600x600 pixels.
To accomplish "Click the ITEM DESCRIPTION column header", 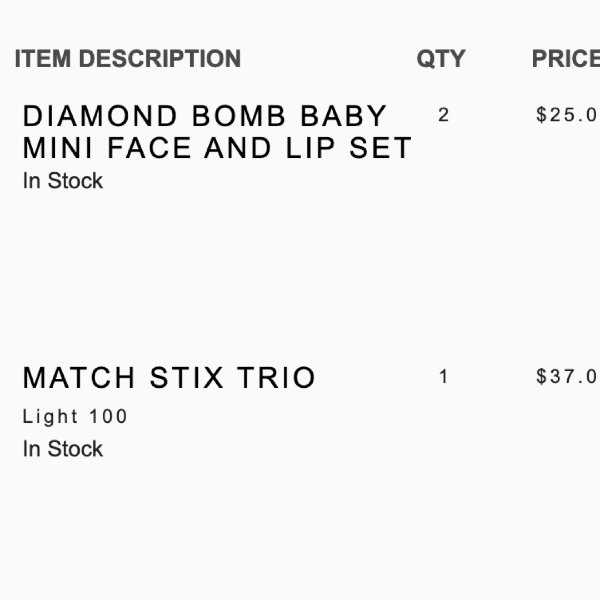I will (128, 59).
